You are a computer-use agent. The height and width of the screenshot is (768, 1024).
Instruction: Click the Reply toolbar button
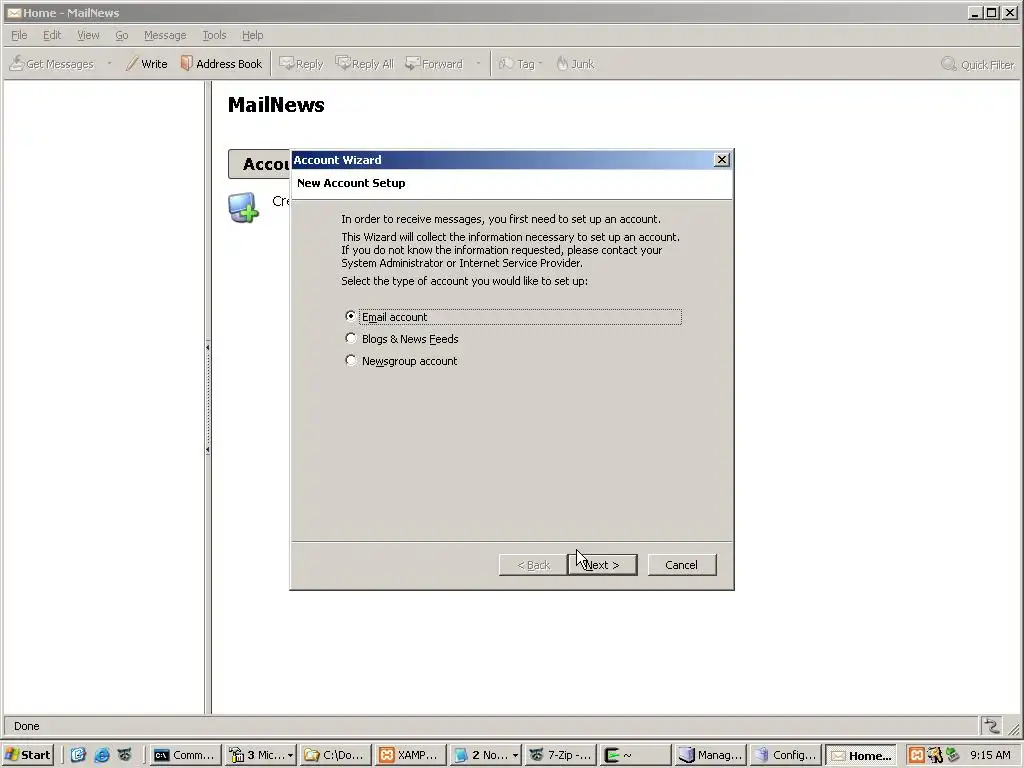301,63
